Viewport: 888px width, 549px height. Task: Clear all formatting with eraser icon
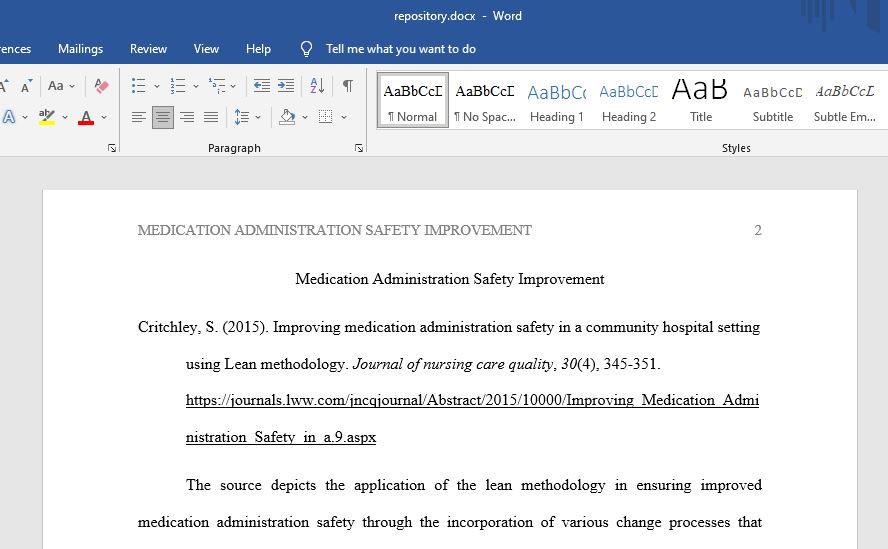coord(102,86)
